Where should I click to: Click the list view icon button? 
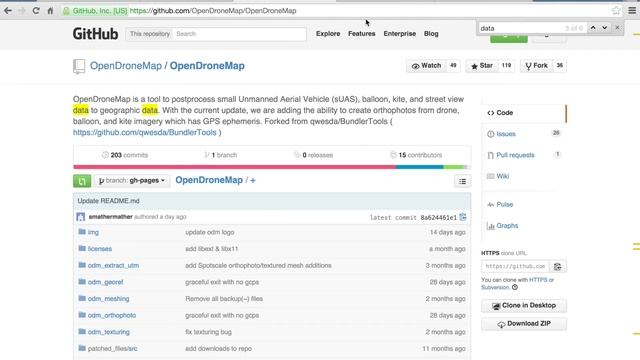pyautogui.click(x=462, y=181)
